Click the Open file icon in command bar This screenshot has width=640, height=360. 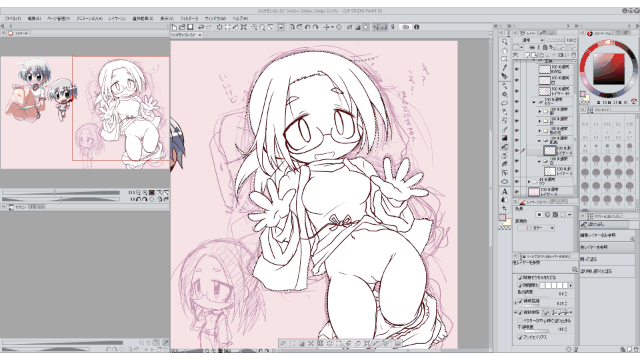[182, 27]
